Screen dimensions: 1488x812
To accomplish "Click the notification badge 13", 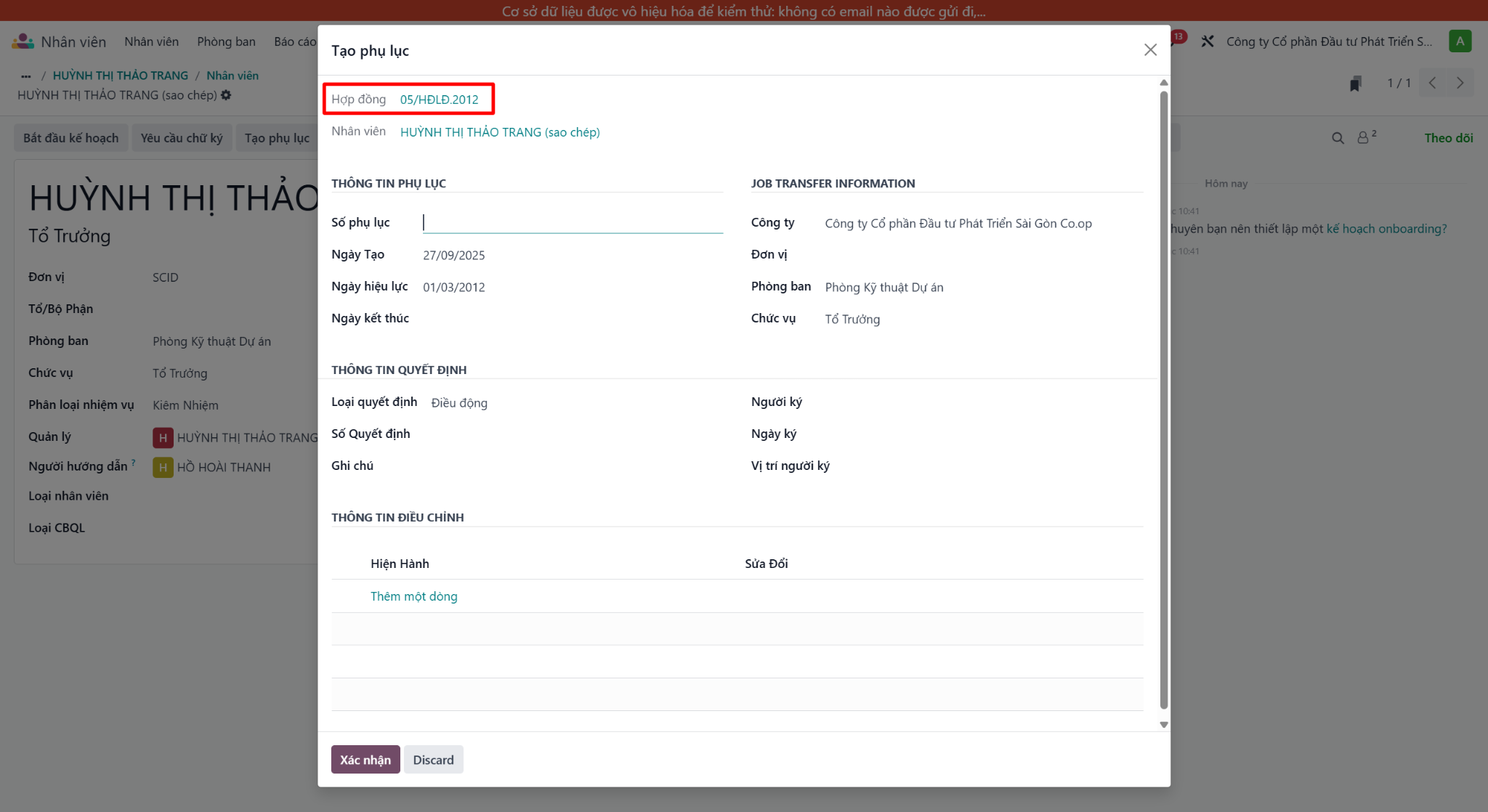I will [1178, 36].
